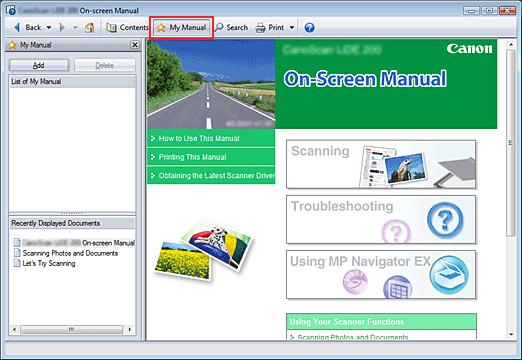Follow the Scanning Photos and Documents page link

(x=353, y=337)
